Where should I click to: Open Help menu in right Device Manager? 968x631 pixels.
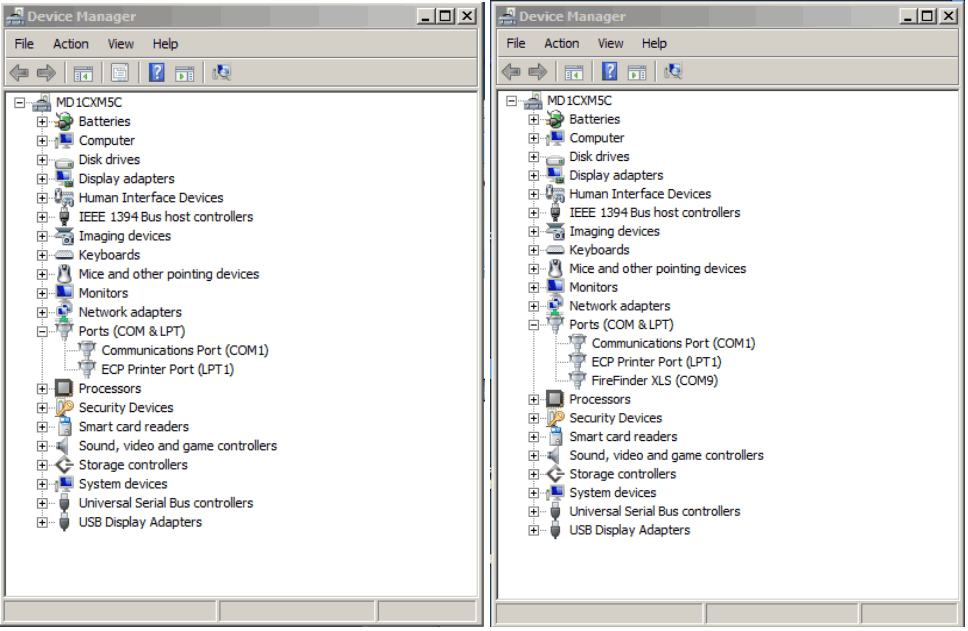coord(654,43)
